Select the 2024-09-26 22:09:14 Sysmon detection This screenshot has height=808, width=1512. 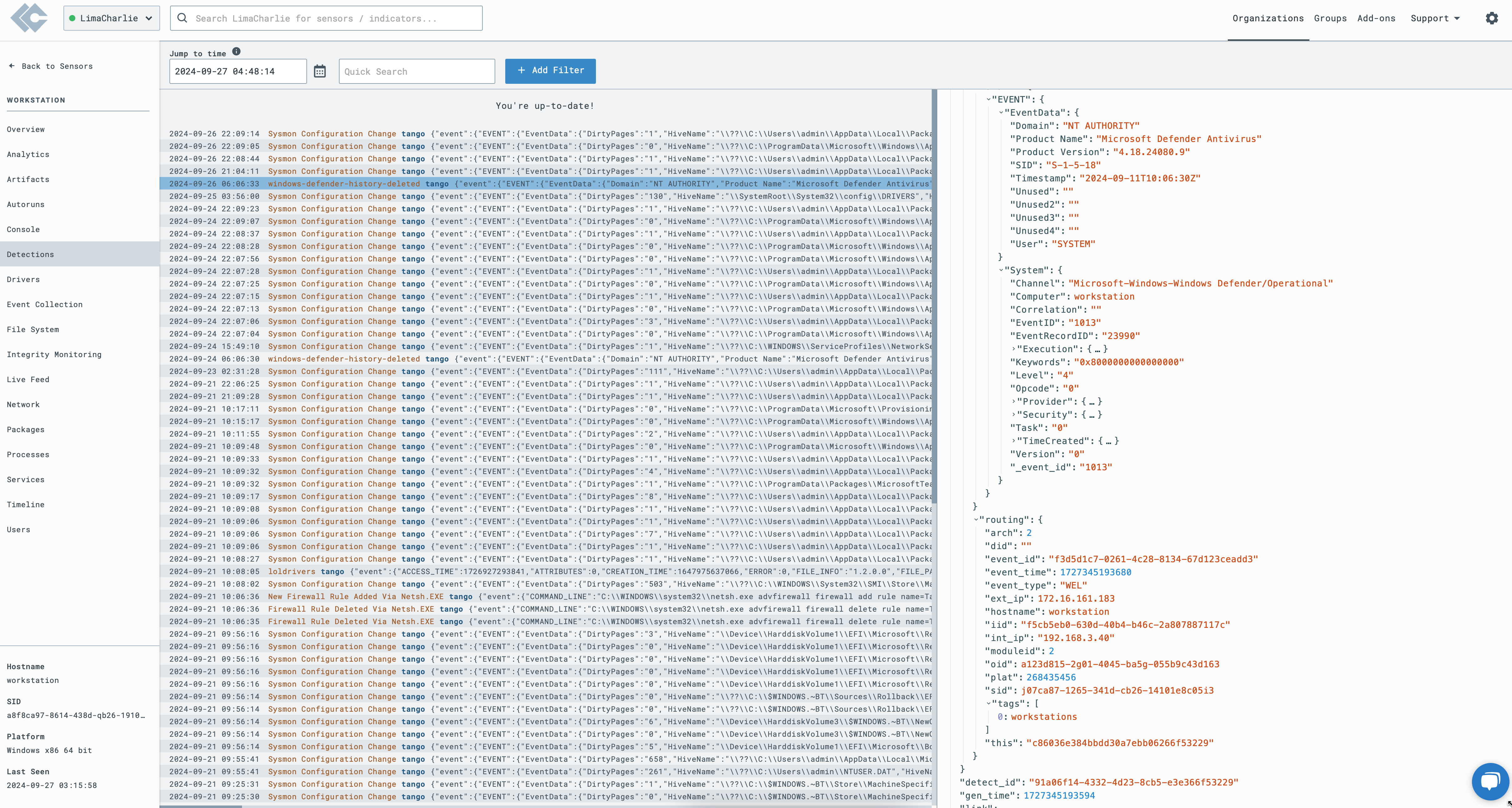(x=545, y=134)
